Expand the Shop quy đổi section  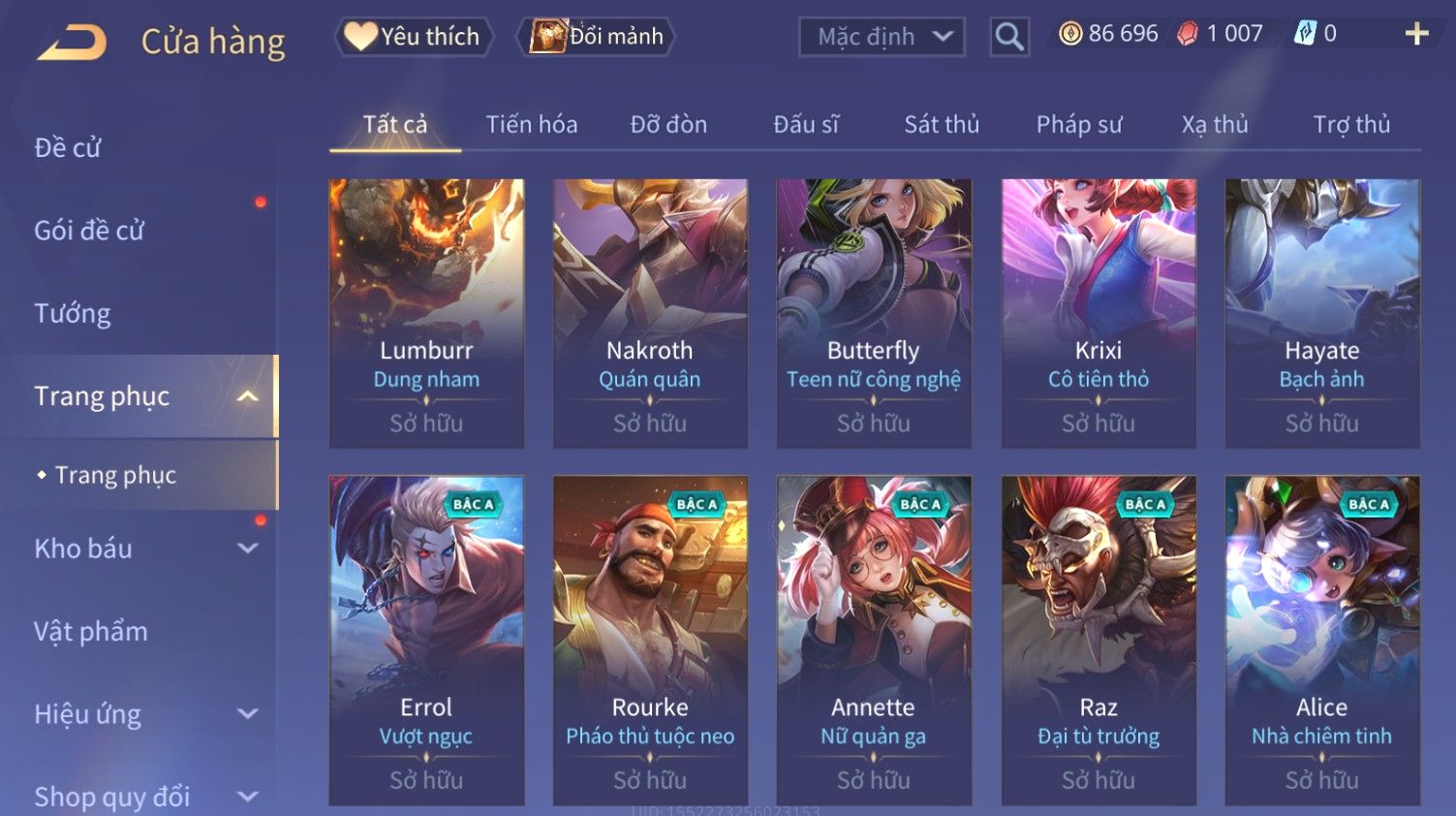248,797
